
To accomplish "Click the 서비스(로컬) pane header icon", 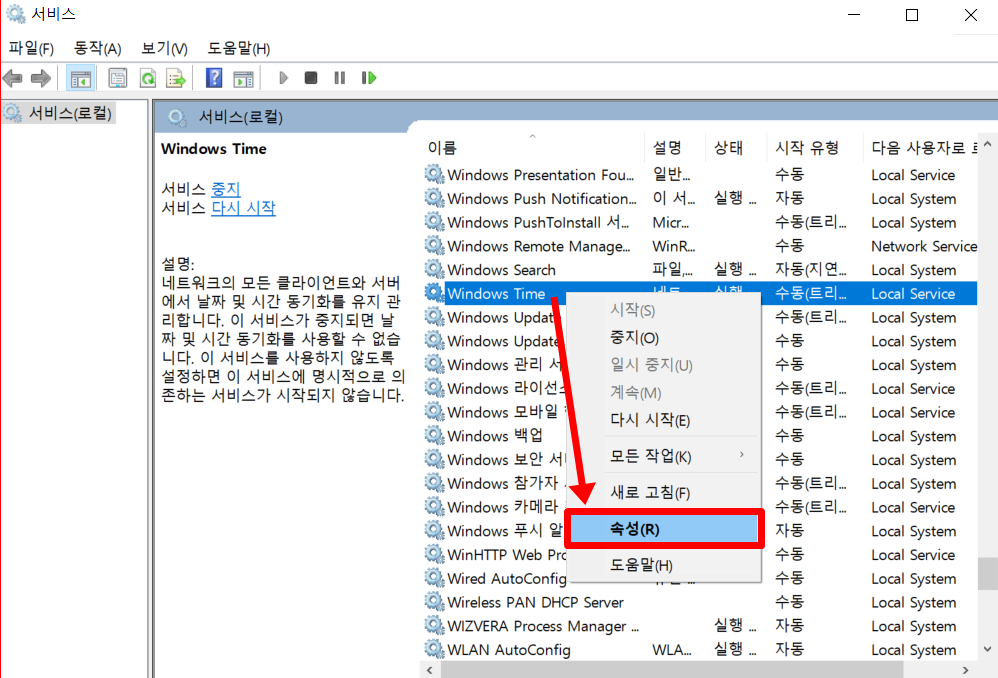I will click(176, 117).
